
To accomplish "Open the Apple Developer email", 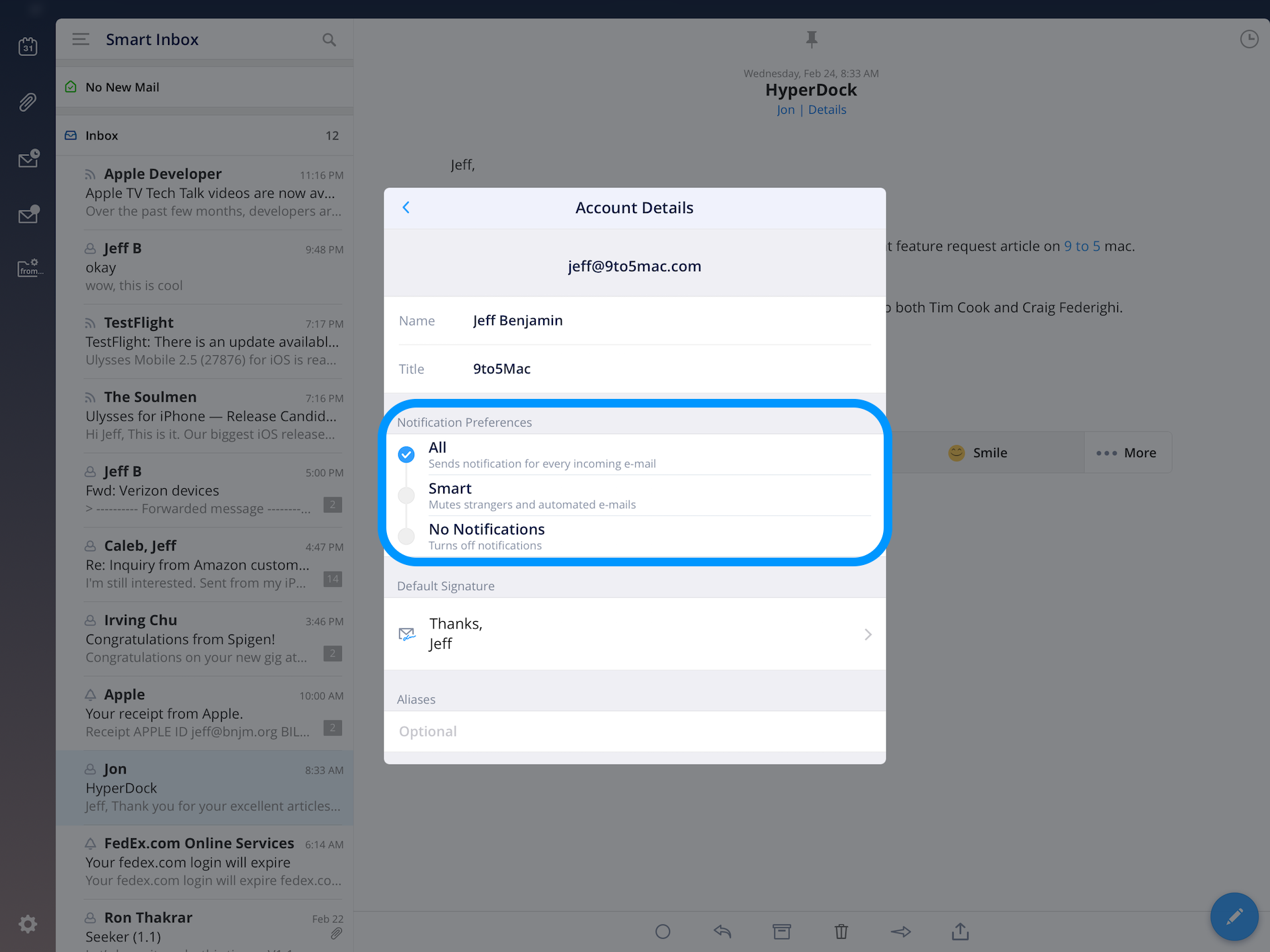I will pos(212,193).
